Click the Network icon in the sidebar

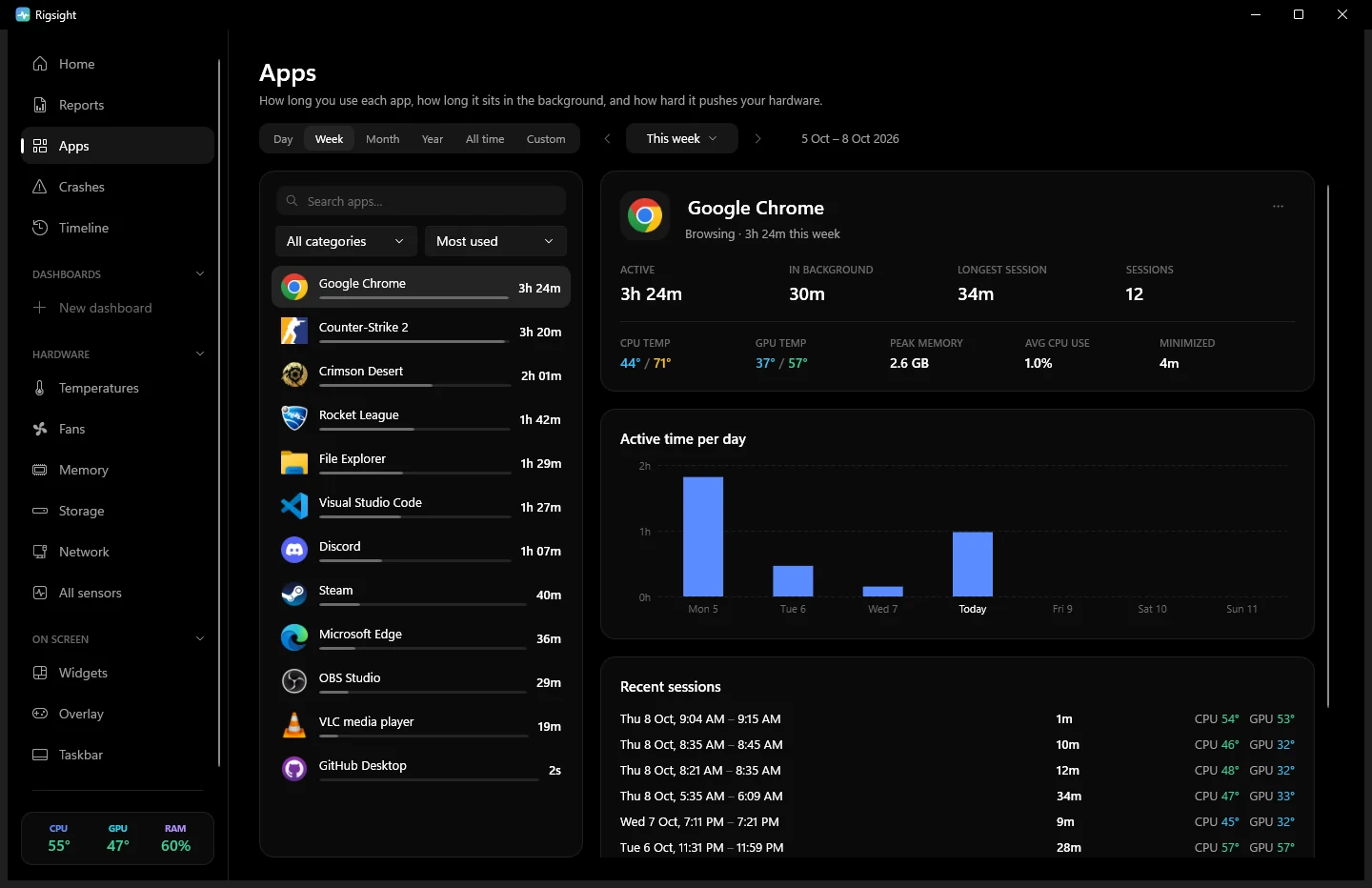click(40, 552)
